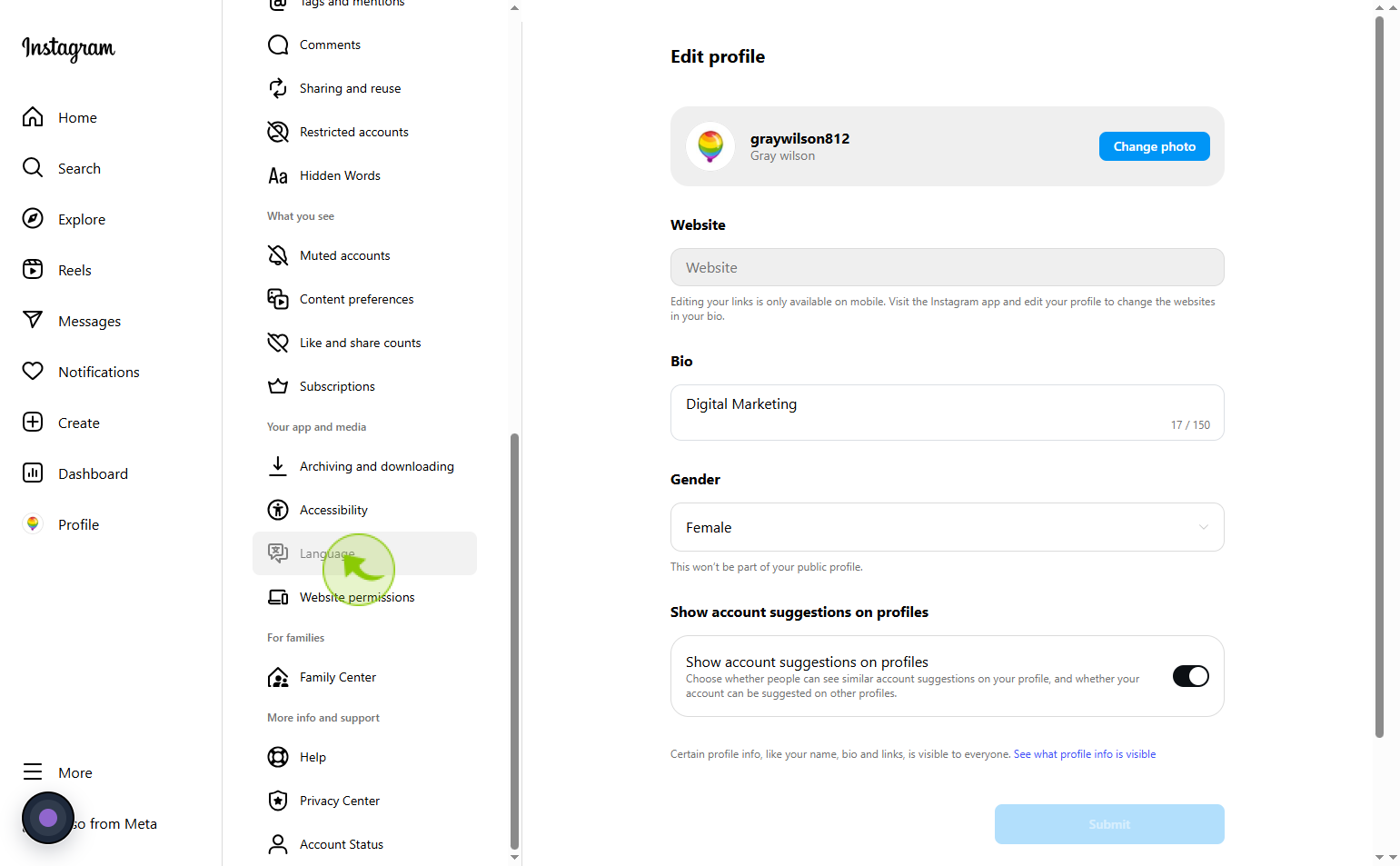Select the Muted accounts settings item
The width and height of the screenshot is (1400, 866).
coord(364,255)
